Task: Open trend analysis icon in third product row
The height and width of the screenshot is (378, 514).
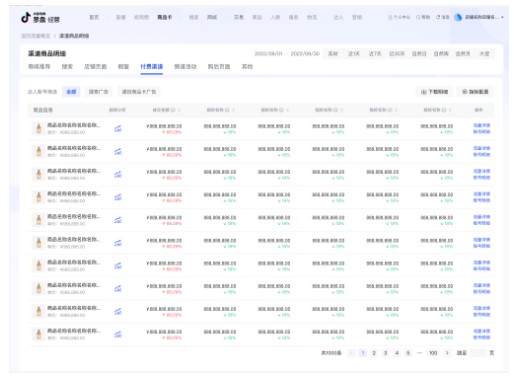Action: click(118, 174)
